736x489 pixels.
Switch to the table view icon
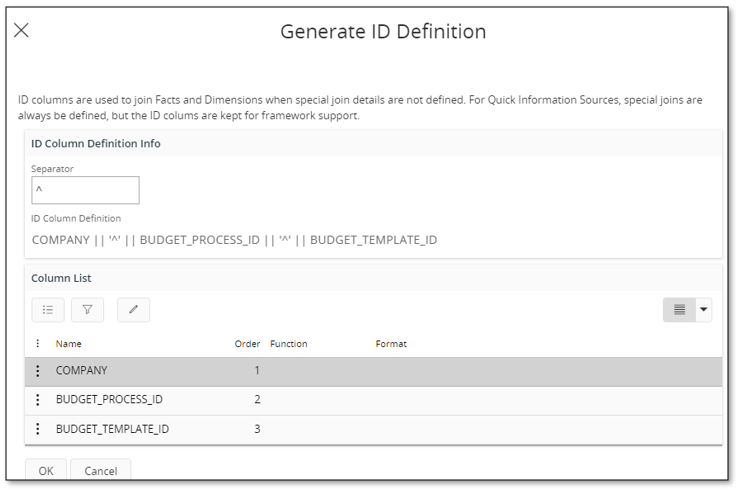679,310
